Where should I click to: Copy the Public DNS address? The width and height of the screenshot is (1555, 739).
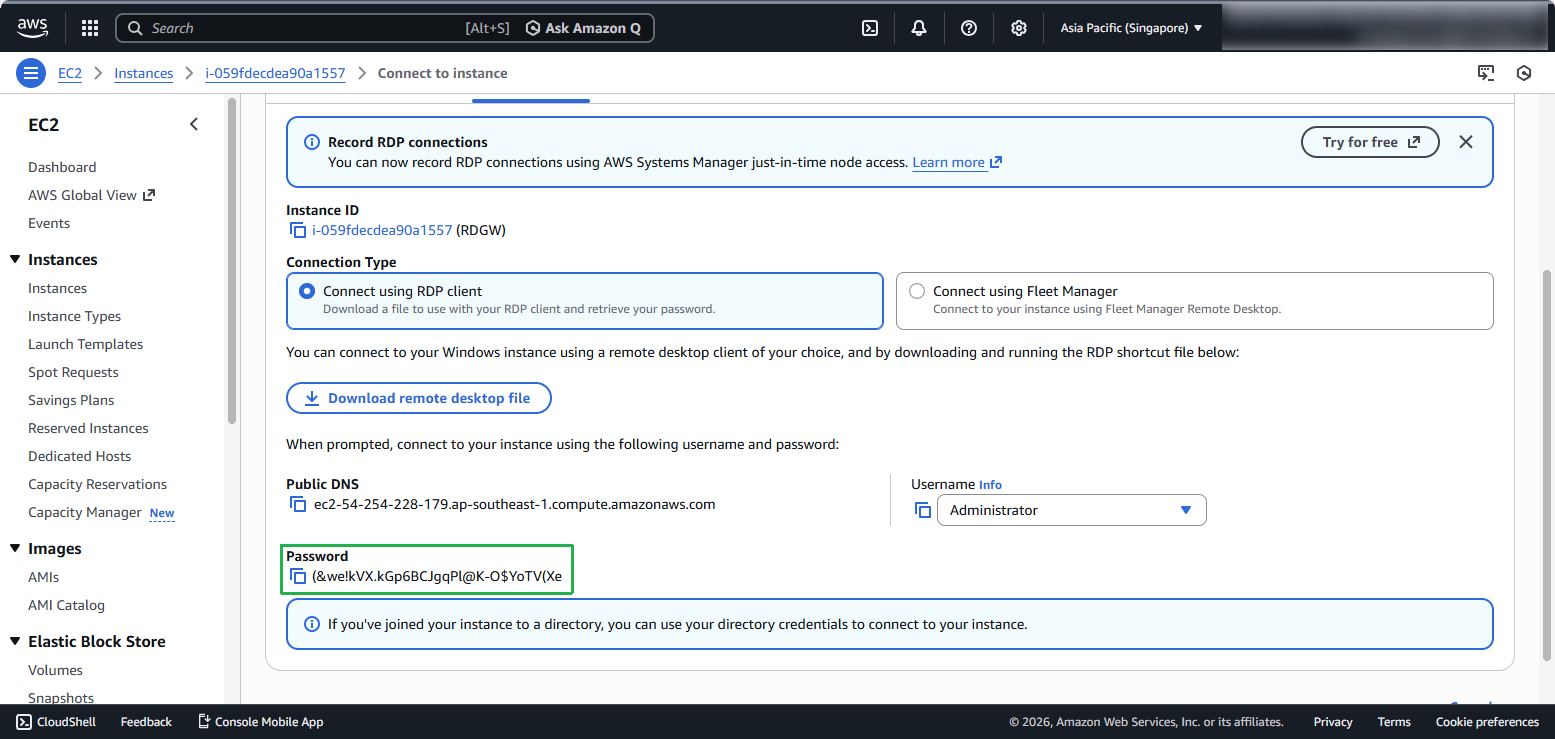(298, 505)
